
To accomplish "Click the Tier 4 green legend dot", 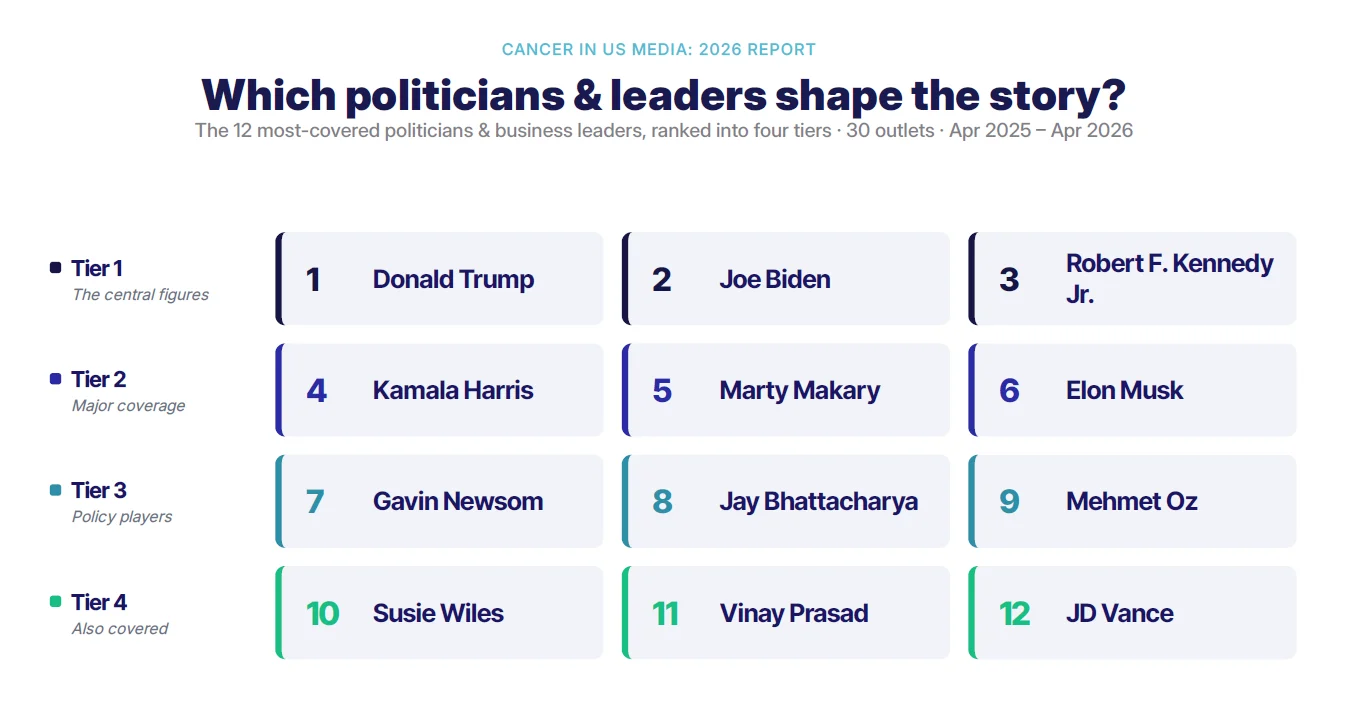I will coord(56,602).
